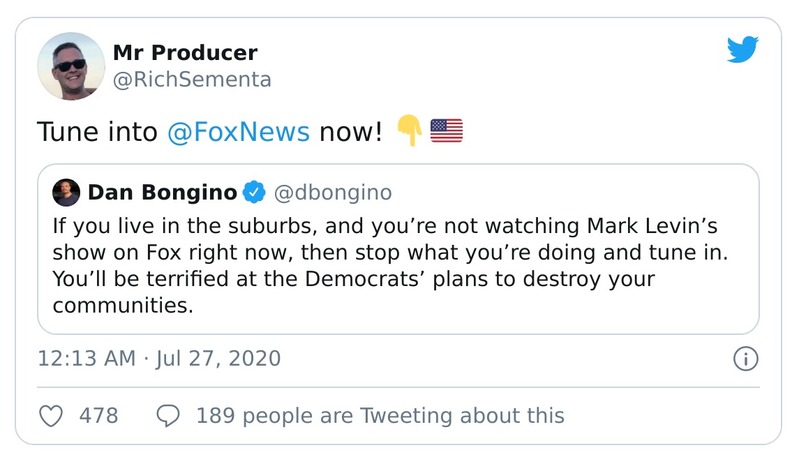Click Dan Bongino's verified badge
The image size is (799, 464).
255,191
